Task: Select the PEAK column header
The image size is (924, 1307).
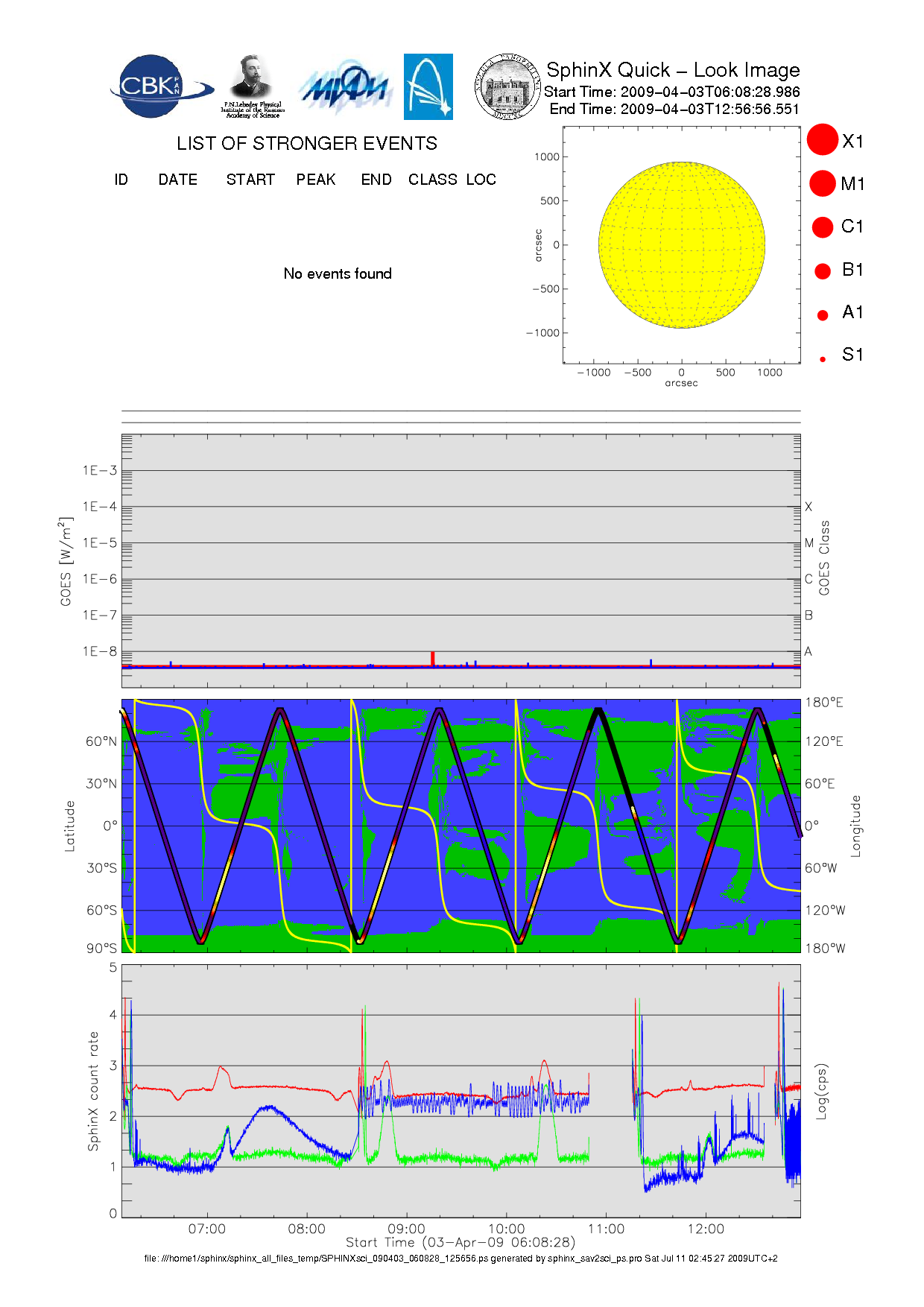Action: coord(315,180)
